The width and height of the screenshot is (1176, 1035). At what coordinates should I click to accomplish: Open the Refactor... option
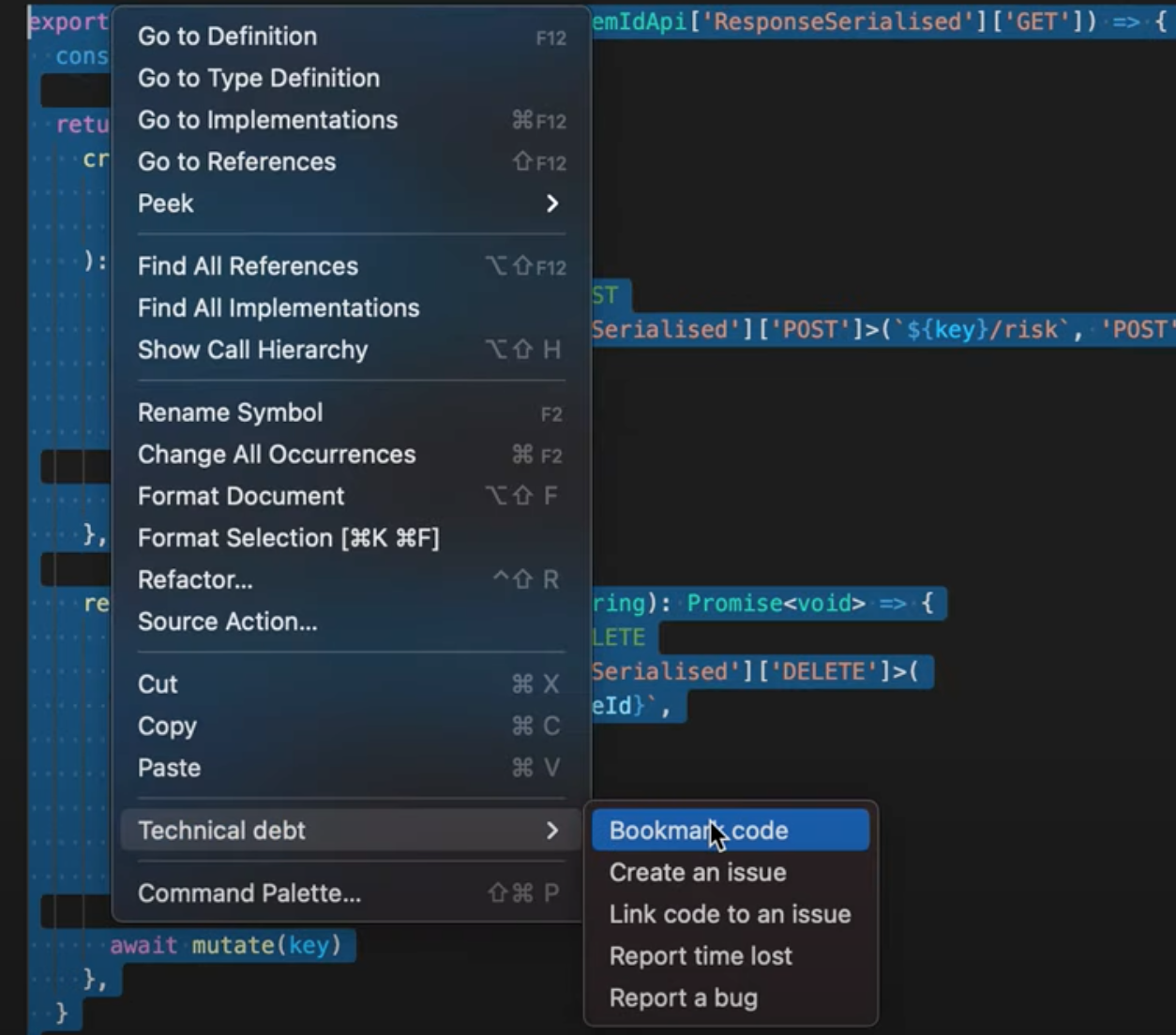point(351,579)
